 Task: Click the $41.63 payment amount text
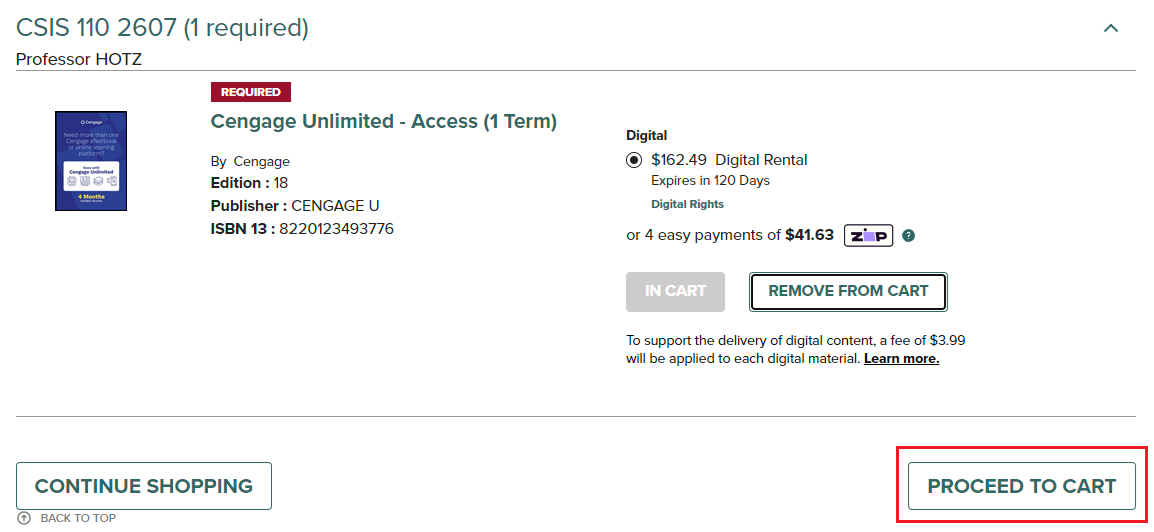809,235
